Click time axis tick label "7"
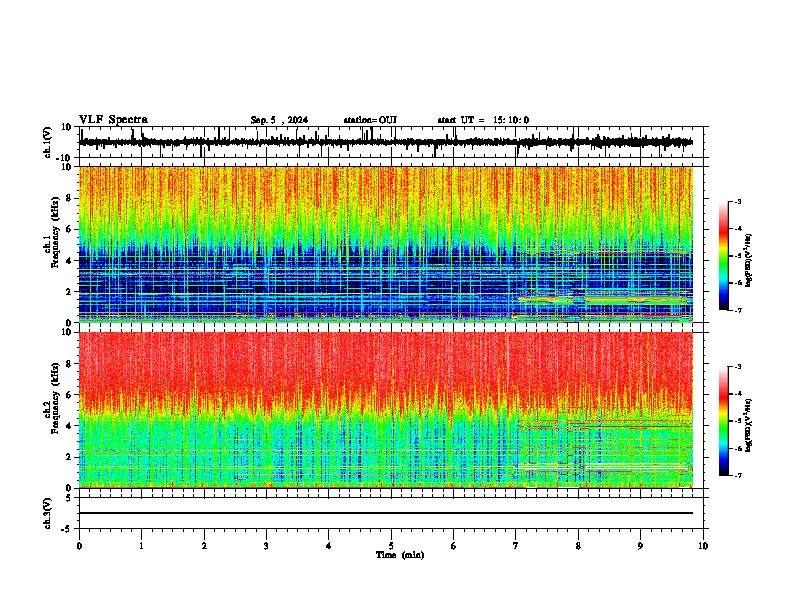792x612 pixels. 516,546
